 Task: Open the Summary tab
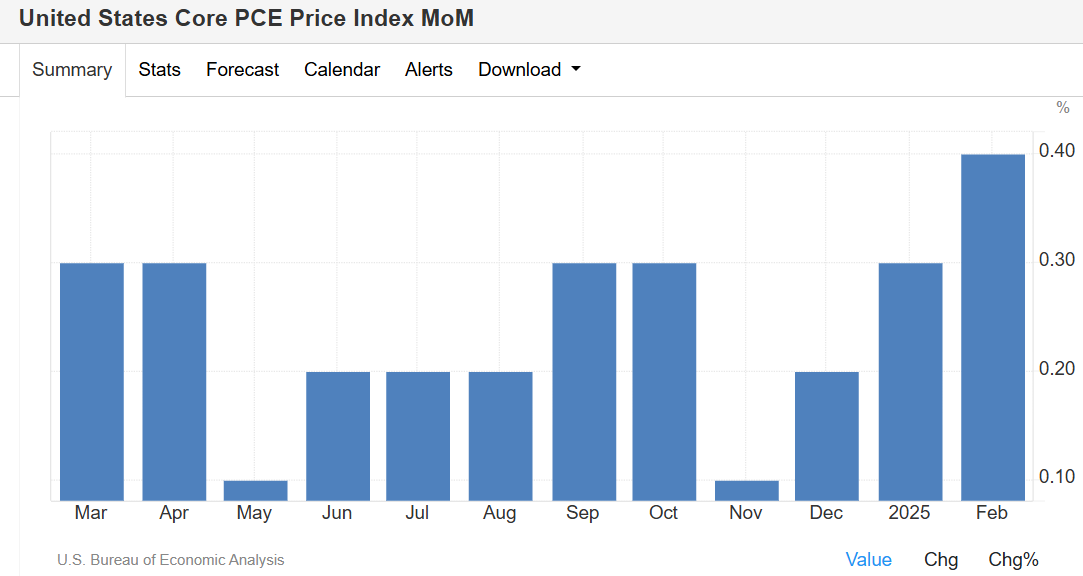[x=72, y=70]
